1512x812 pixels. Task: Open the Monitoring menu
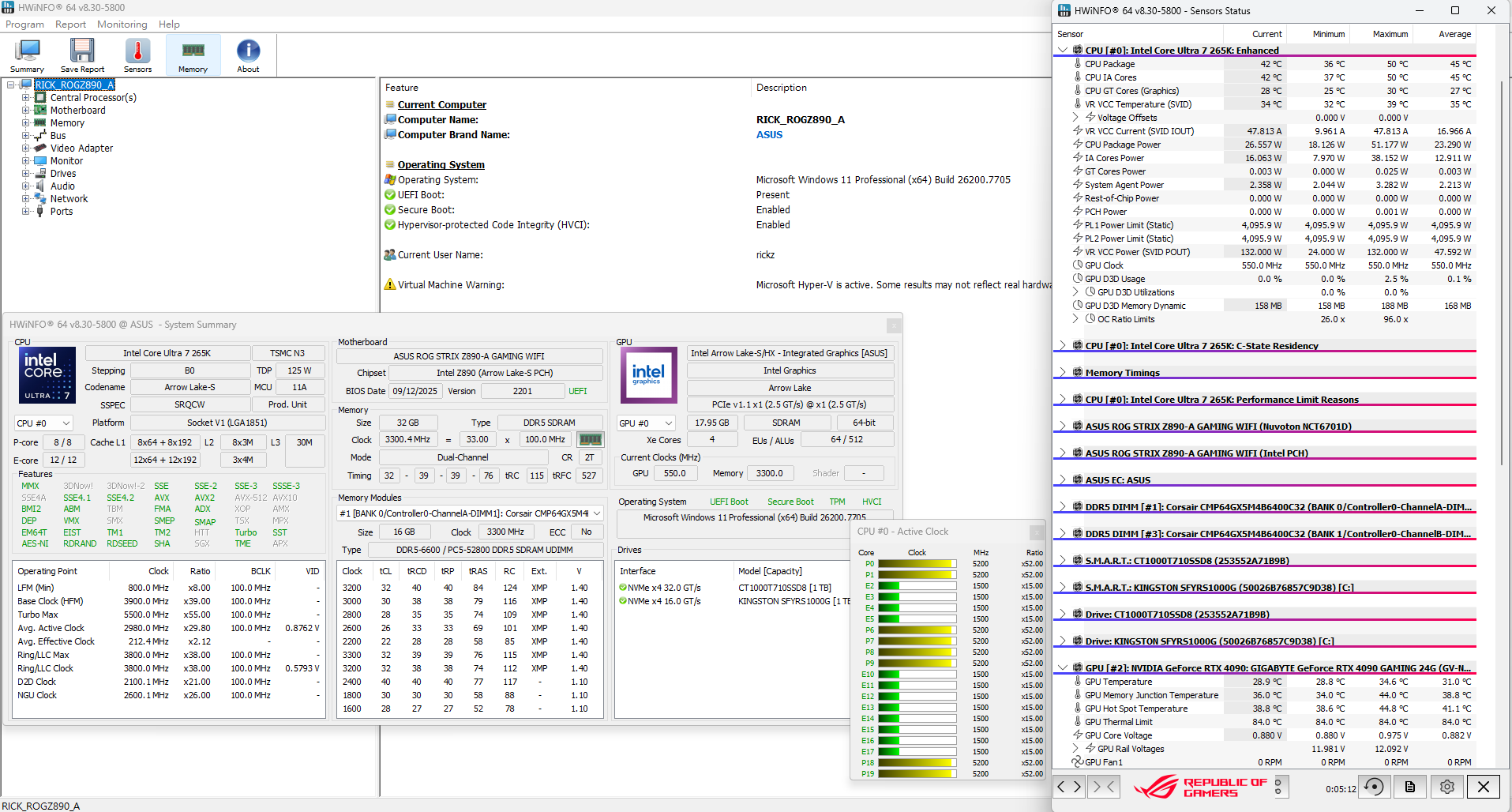point(122,24)
